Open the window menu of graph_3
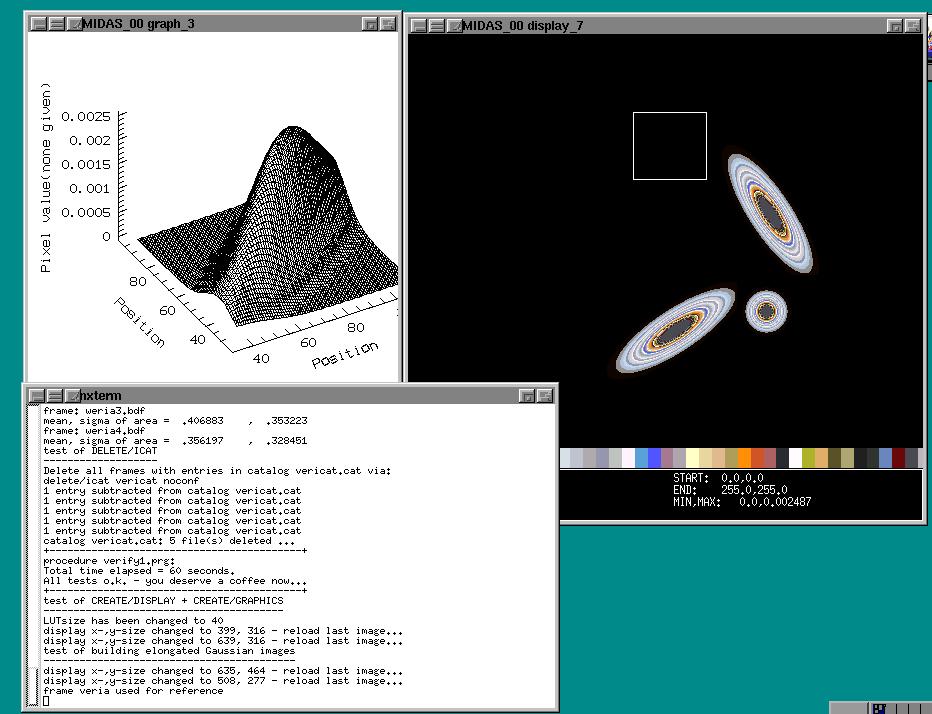The width and height of the screenshot is (932, 714). [38, 23]
